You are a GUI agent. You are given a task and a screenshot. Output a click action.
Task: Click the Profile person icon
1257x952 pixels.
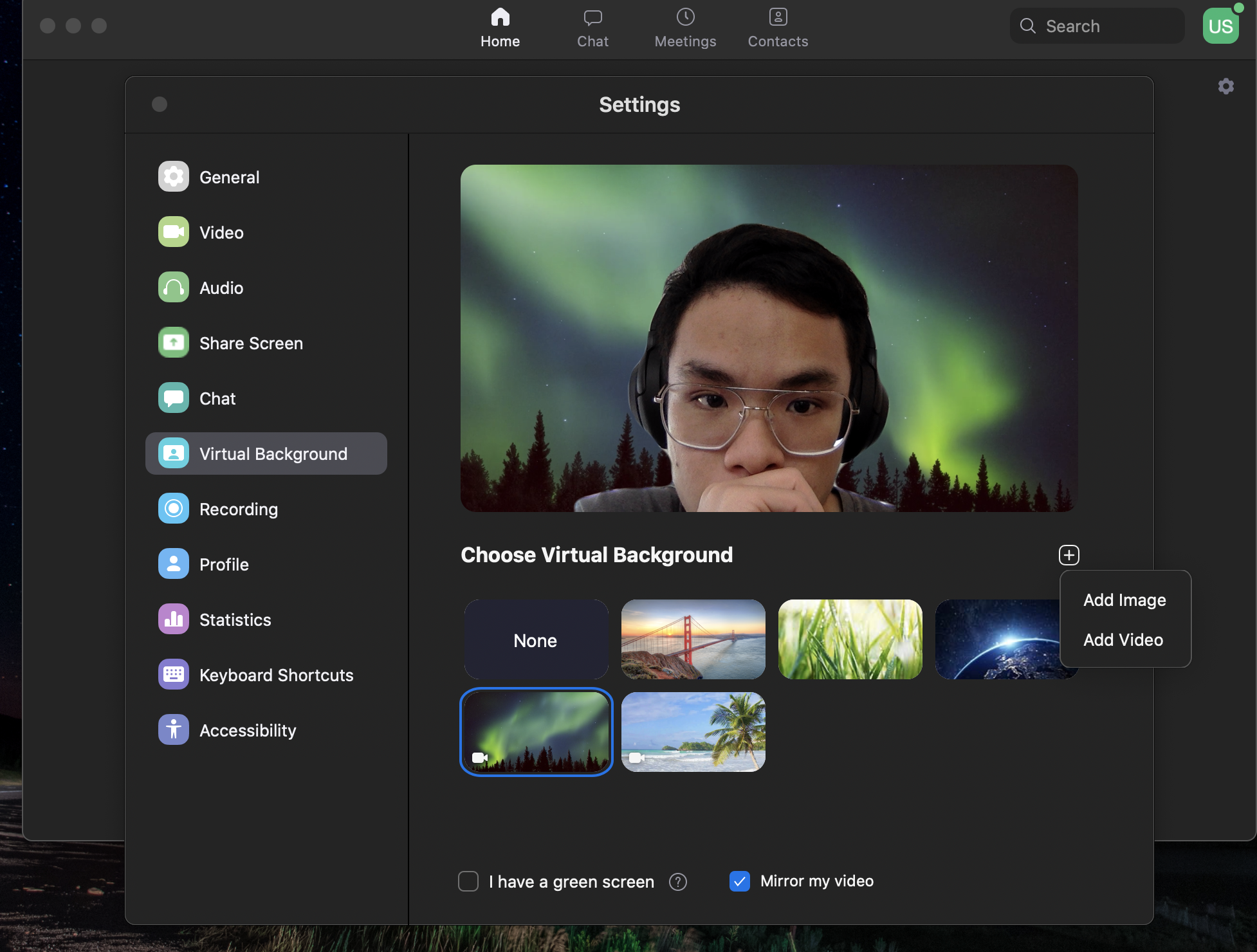click(x=174, y=564)
